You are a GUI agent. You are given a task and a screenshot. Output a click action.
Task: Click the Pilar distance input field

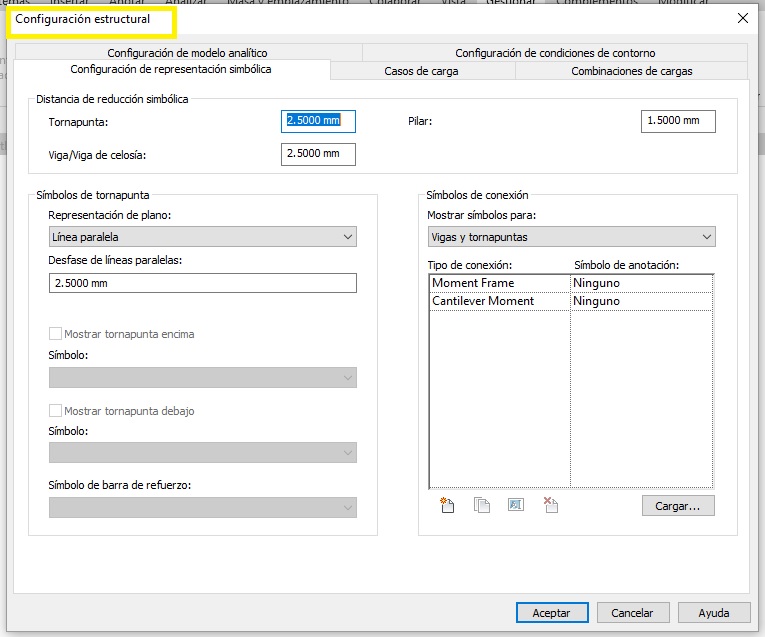coord(677,121)
